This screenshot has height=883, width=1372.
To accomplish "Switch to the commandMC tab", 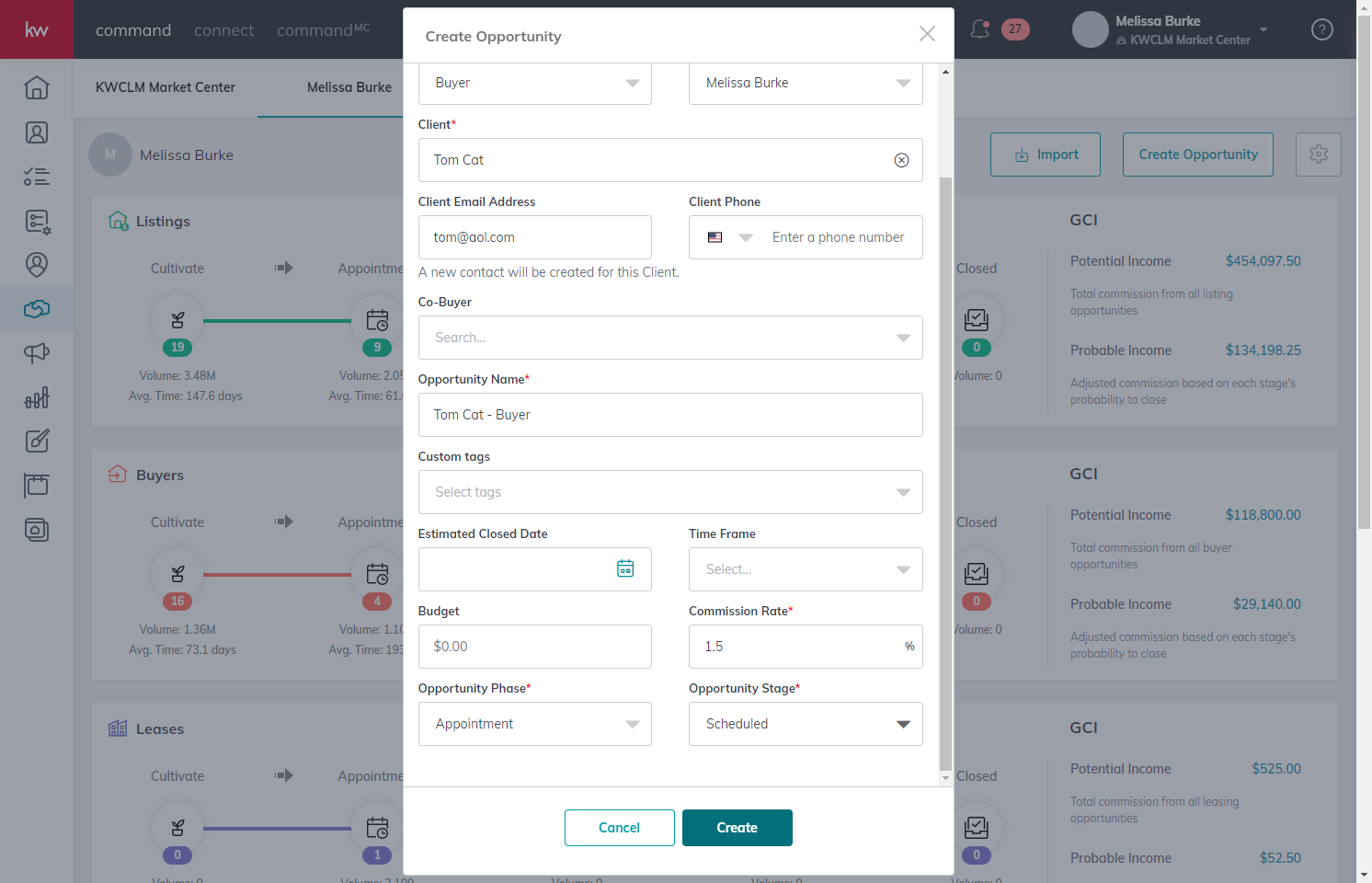I will (x=323, y=30).
